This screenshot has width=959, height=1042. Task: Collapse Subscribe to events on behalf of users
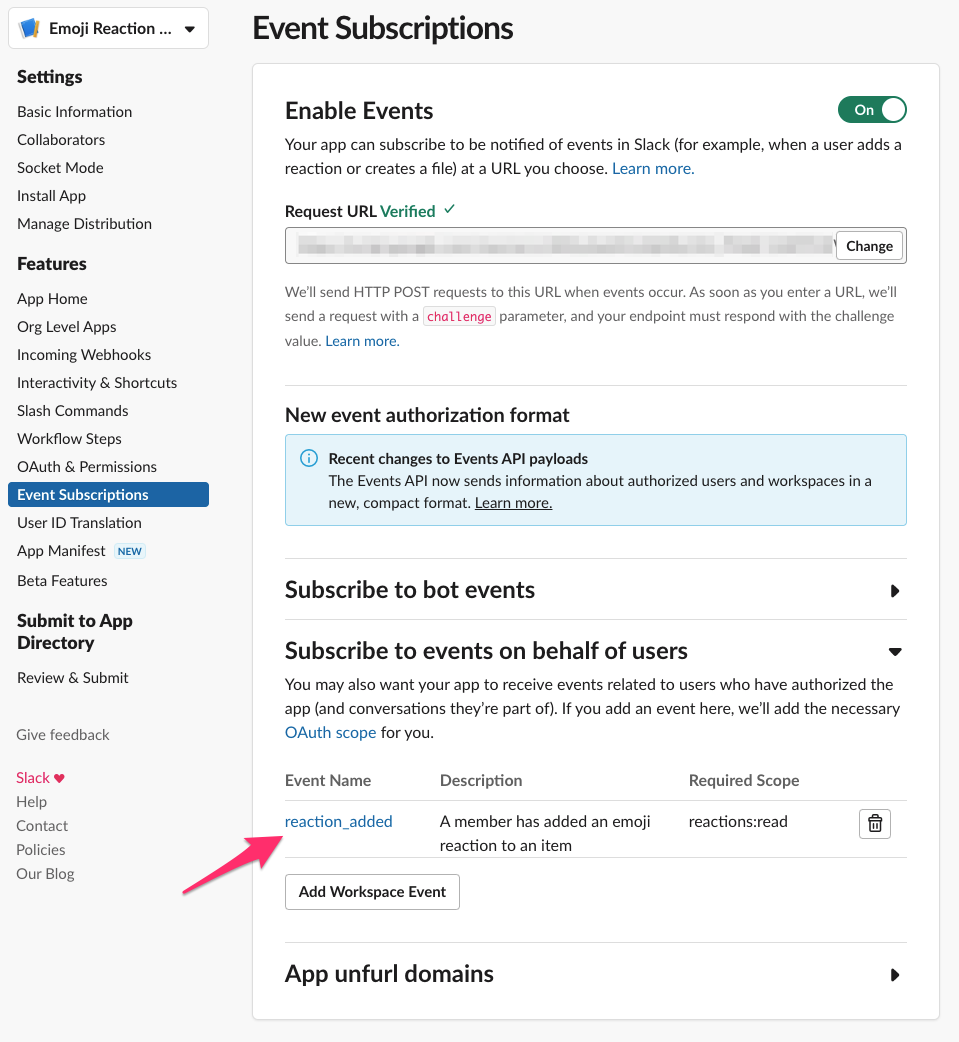895,652
